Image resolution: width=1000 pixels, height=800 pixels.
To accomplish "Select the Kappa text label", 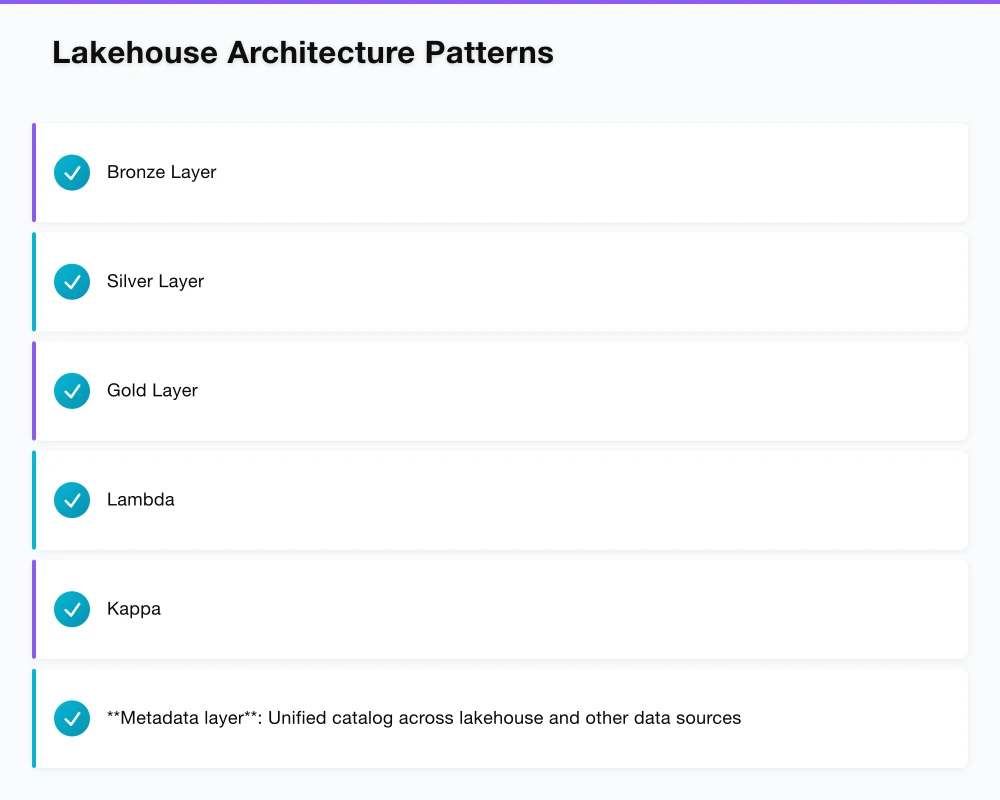I will coord(134,609).
